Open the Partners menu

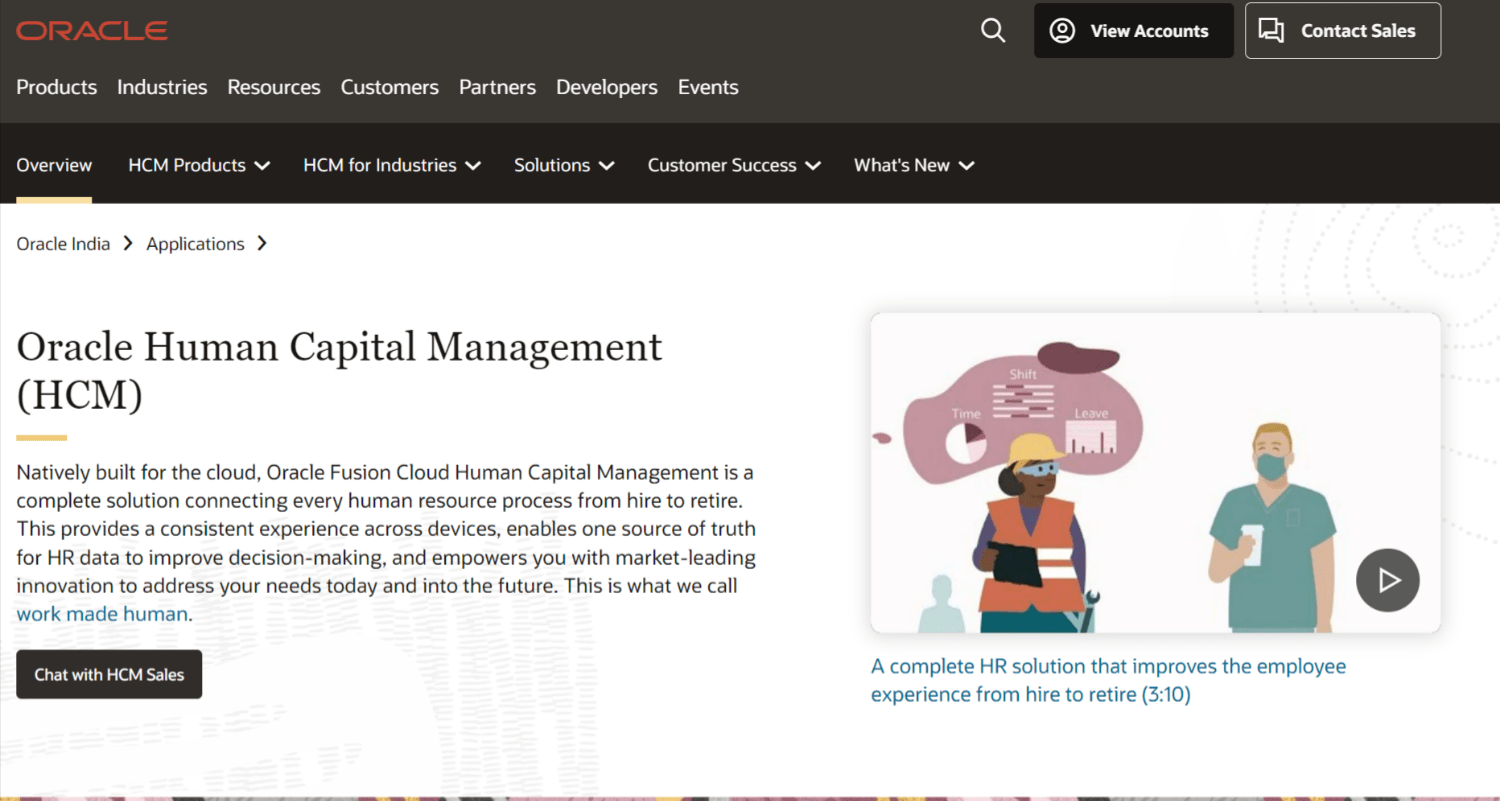pos(498,87)
